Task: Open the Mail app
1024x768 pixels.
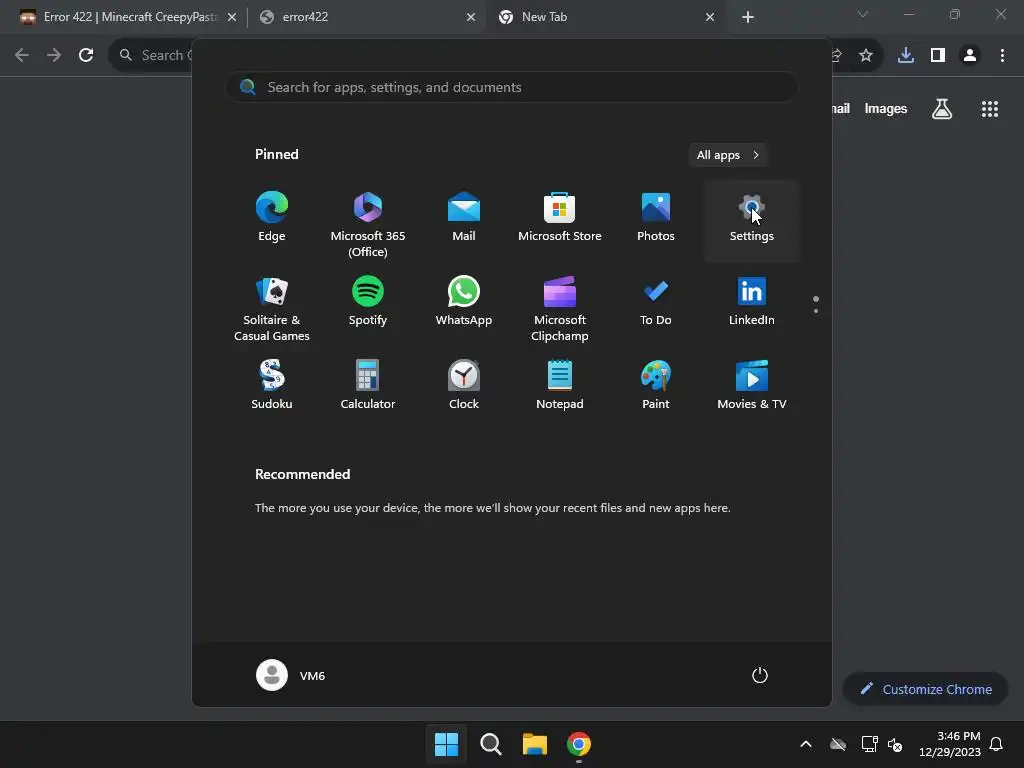Action: click(464, 219)
